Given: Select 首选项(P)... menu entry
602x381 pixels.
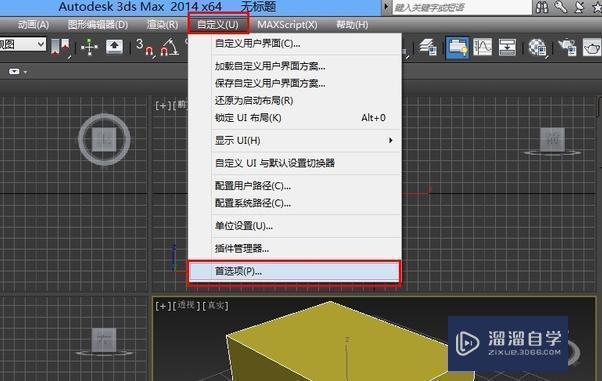Looking at the screenshot, I should [x=294, y=272].
